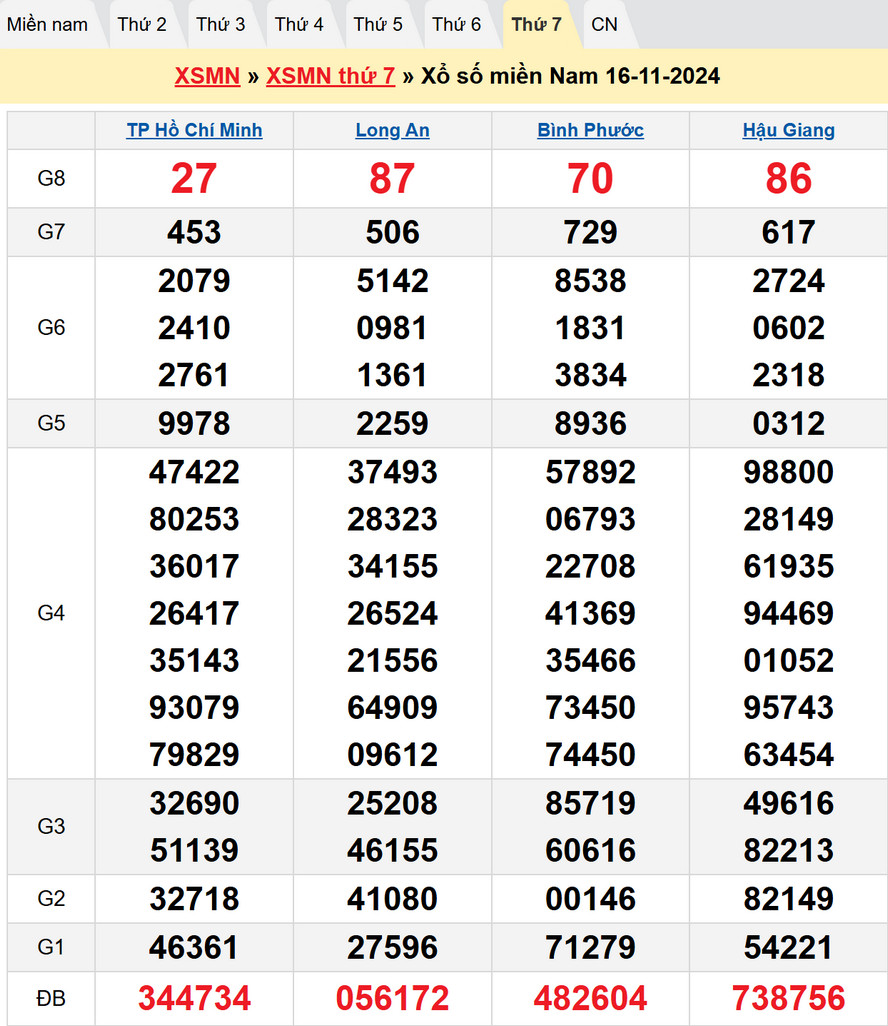Switch to the Thứ 6 tab
The width and height of the screenshot is (888, 1026).
pos(457,24)
